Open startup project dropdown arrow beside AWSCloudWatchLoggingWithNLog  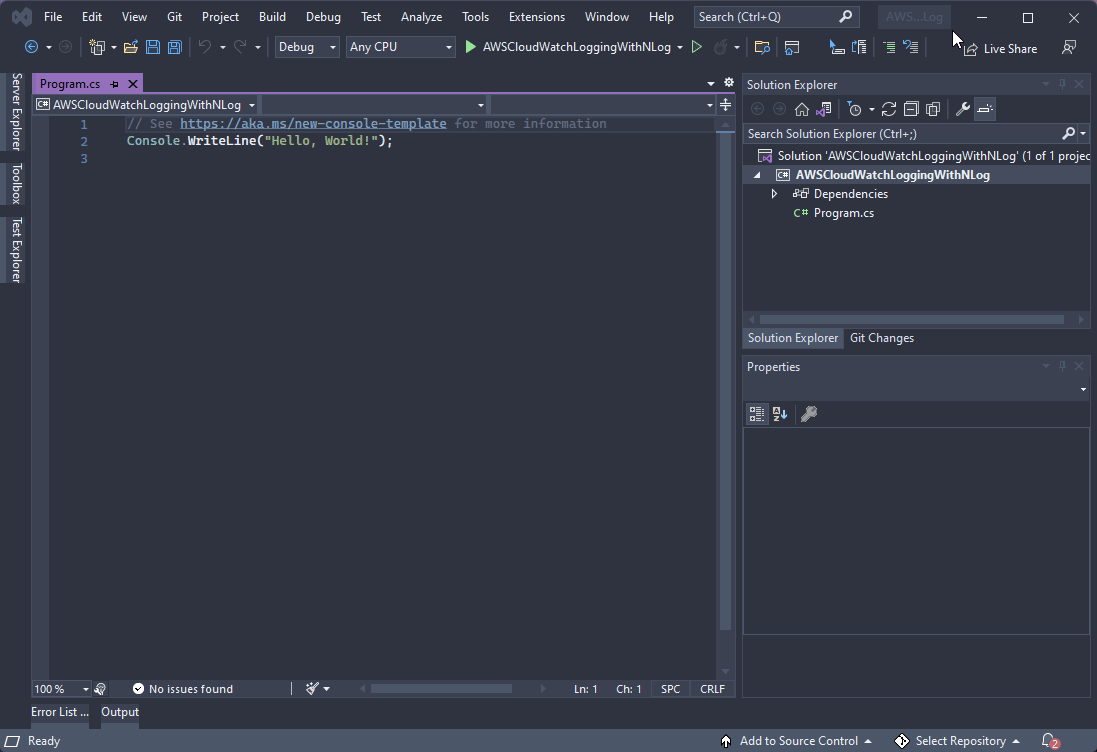pos(679,47)
